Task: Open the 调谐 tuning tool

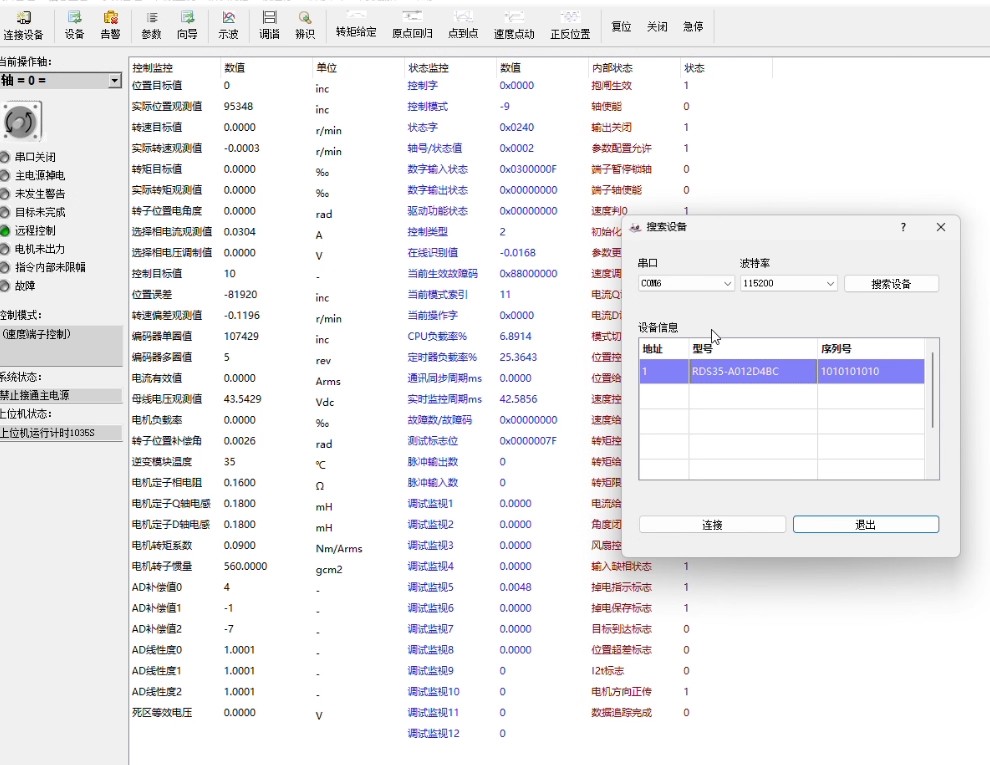Action: click(270, 26)
